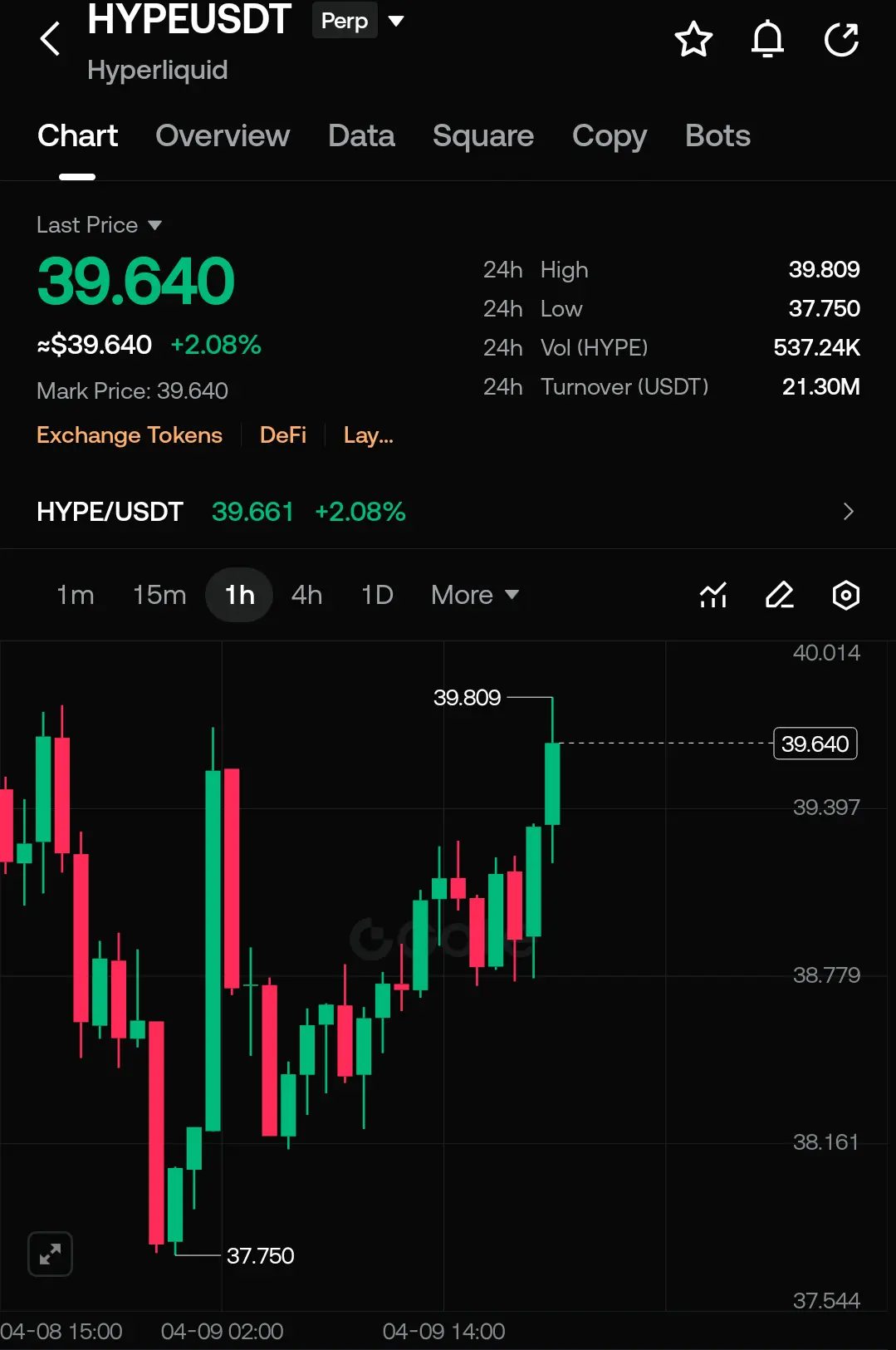Tap the share icon in header
Viewport: 896px width, 1350px height.
click(x=841, y=39)
